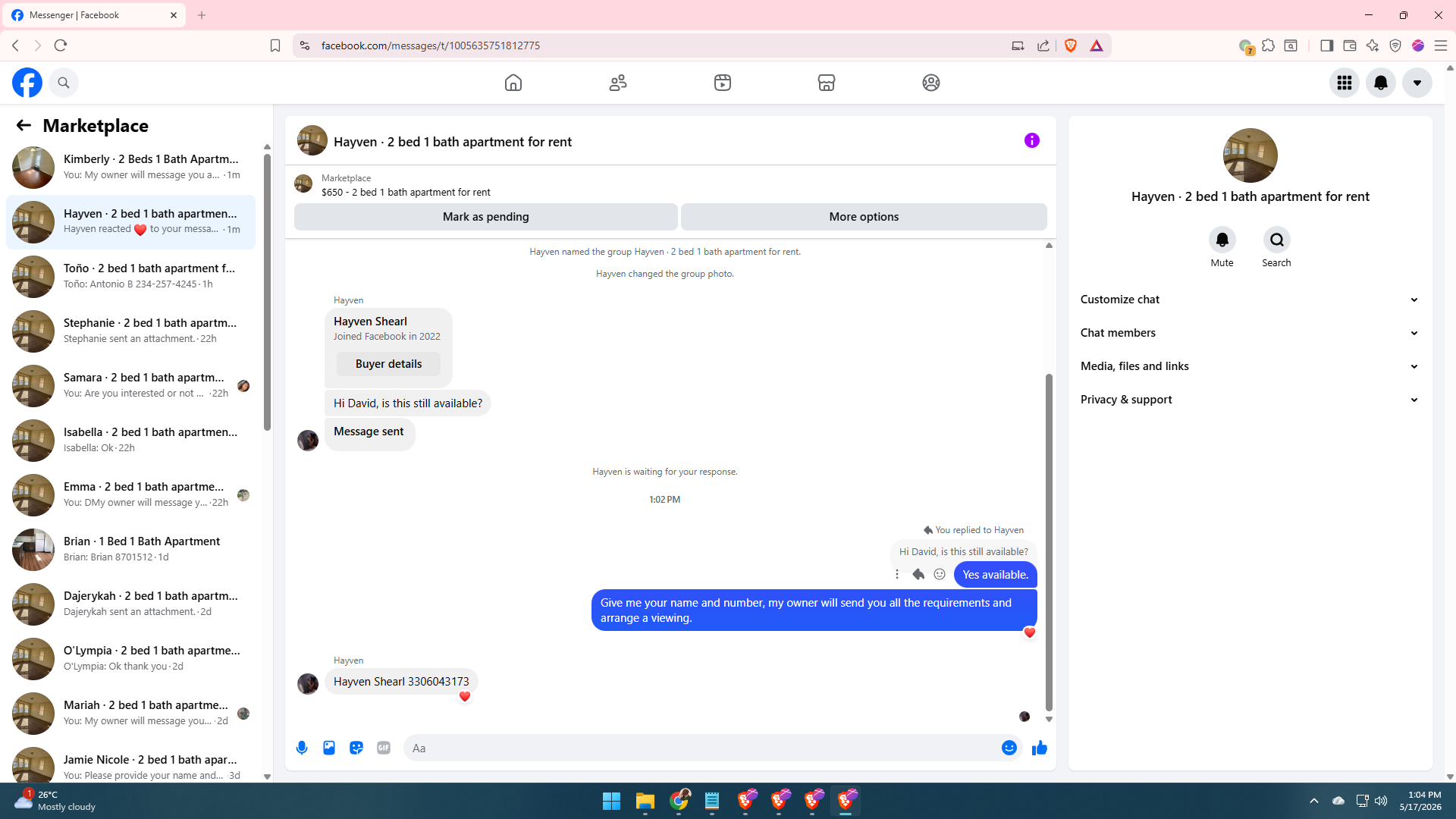Open the Samara apartment conversation
The image size is (1456, 819).
click(130, 386)
